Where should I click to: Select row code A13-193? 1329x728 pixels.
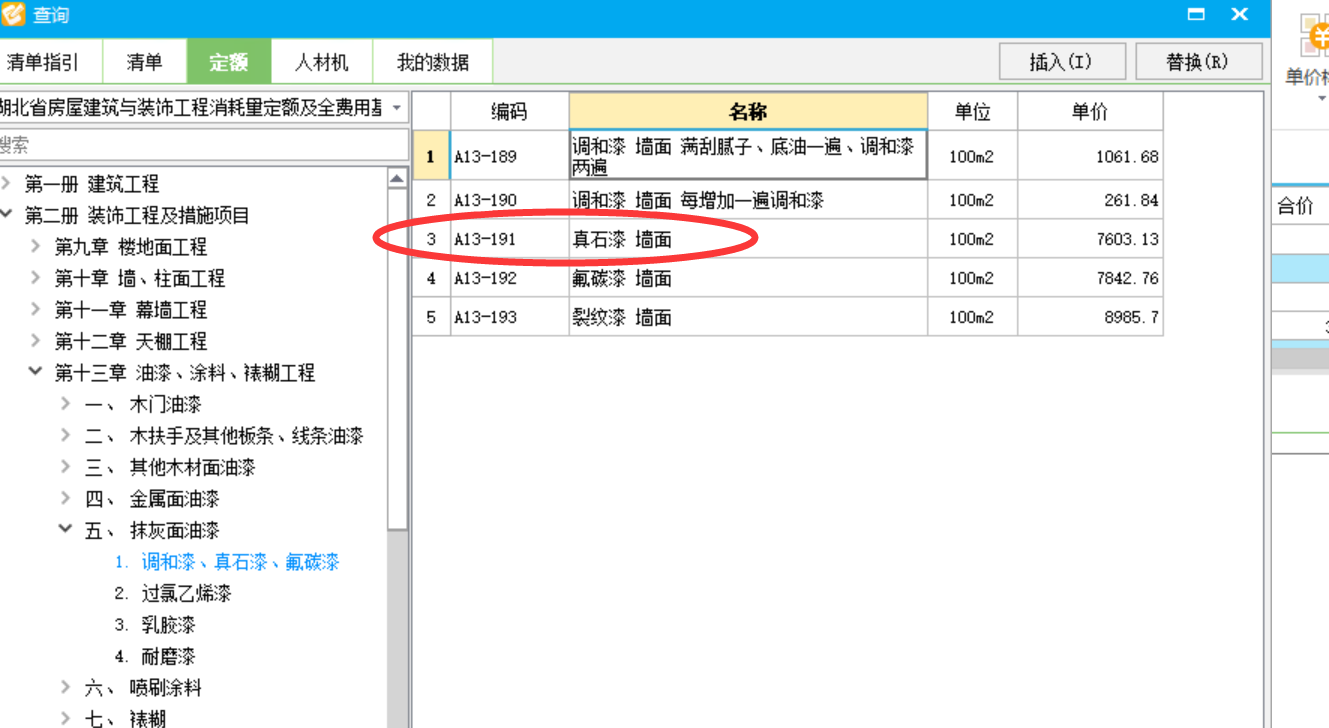pos(509,317)
